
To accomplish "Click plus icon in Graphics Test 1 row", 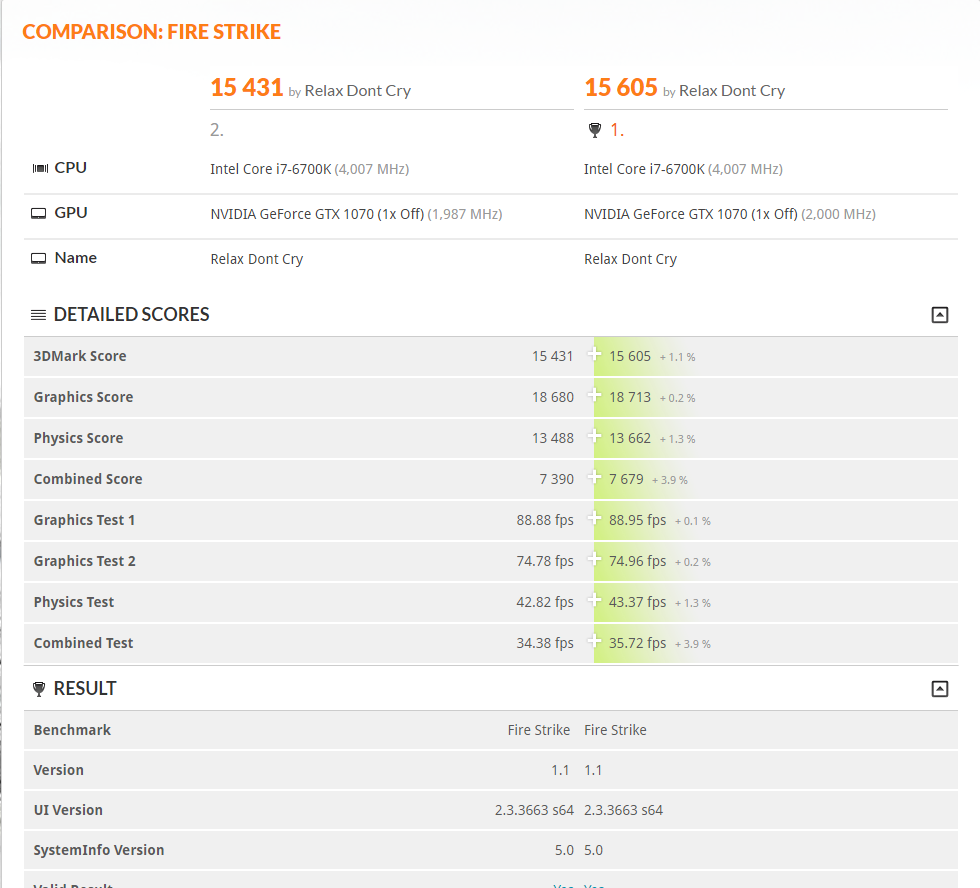I will [594, 518].
